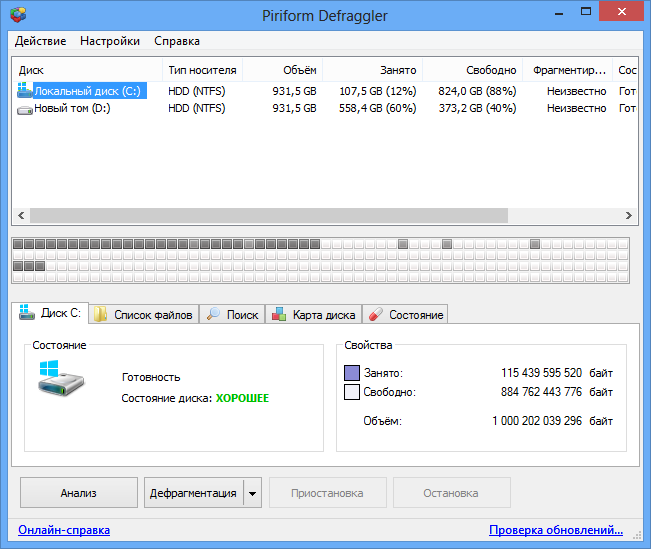Click the Дефрагментация button

[193, 493]
